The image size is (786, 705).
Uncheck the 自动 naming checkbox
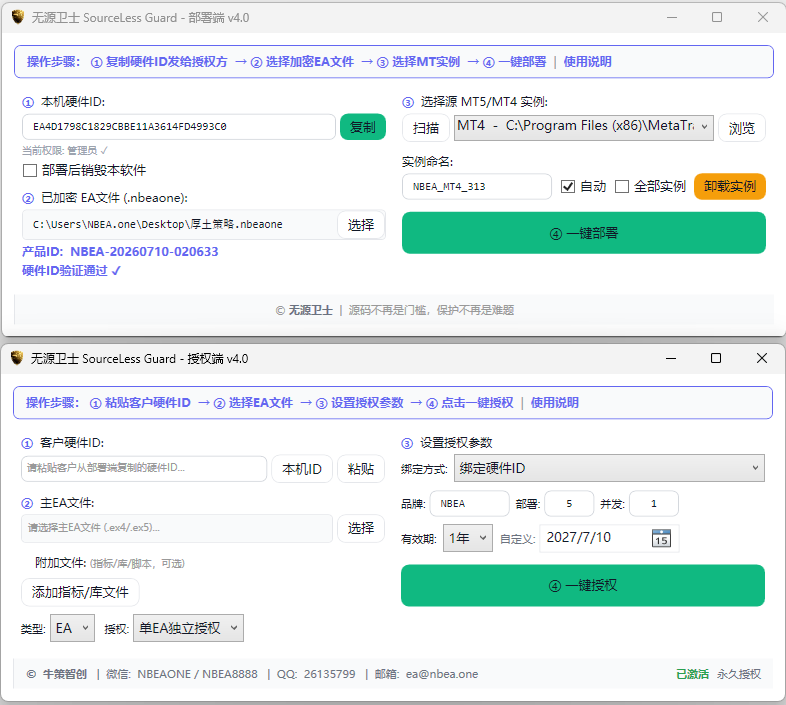[567, 187]
